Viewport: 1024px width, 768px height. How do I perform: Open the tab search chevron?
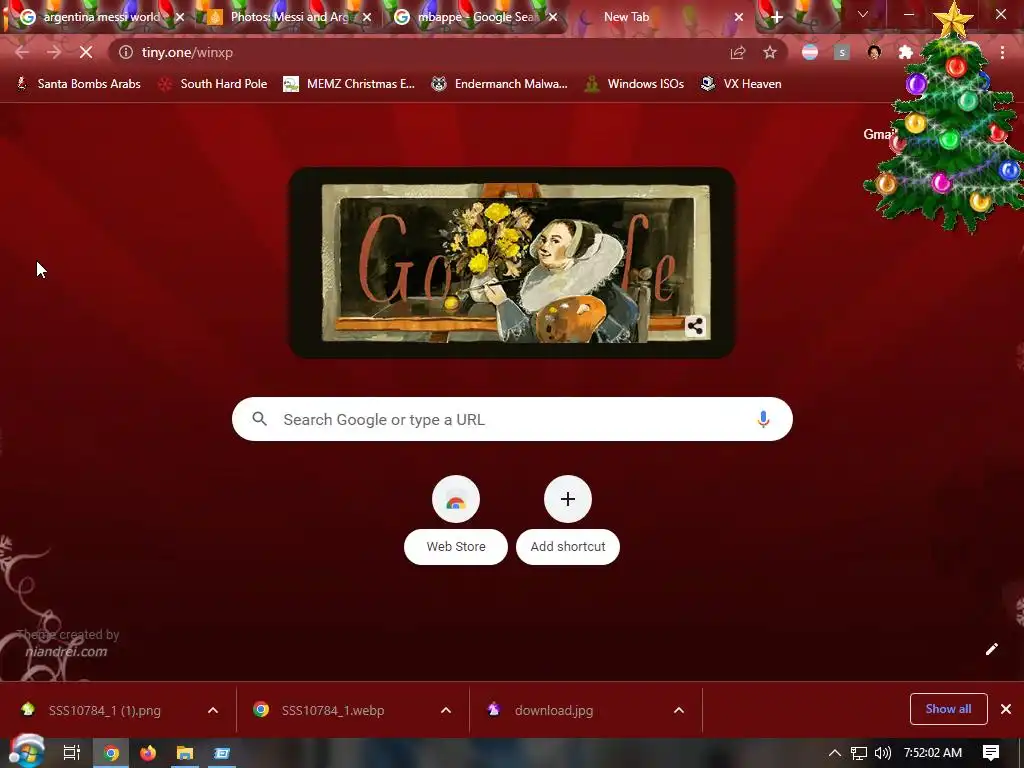click(x=863, y=14)
